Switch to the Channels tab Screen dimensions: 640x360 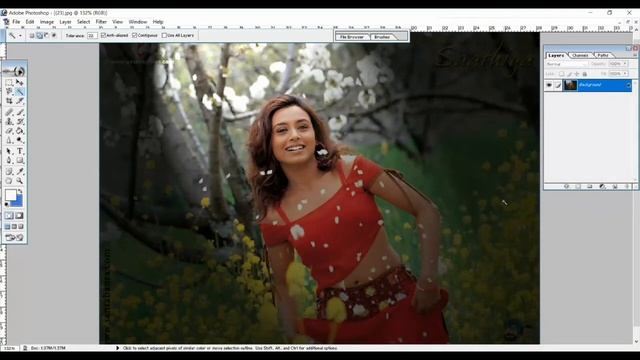point(580,55)
